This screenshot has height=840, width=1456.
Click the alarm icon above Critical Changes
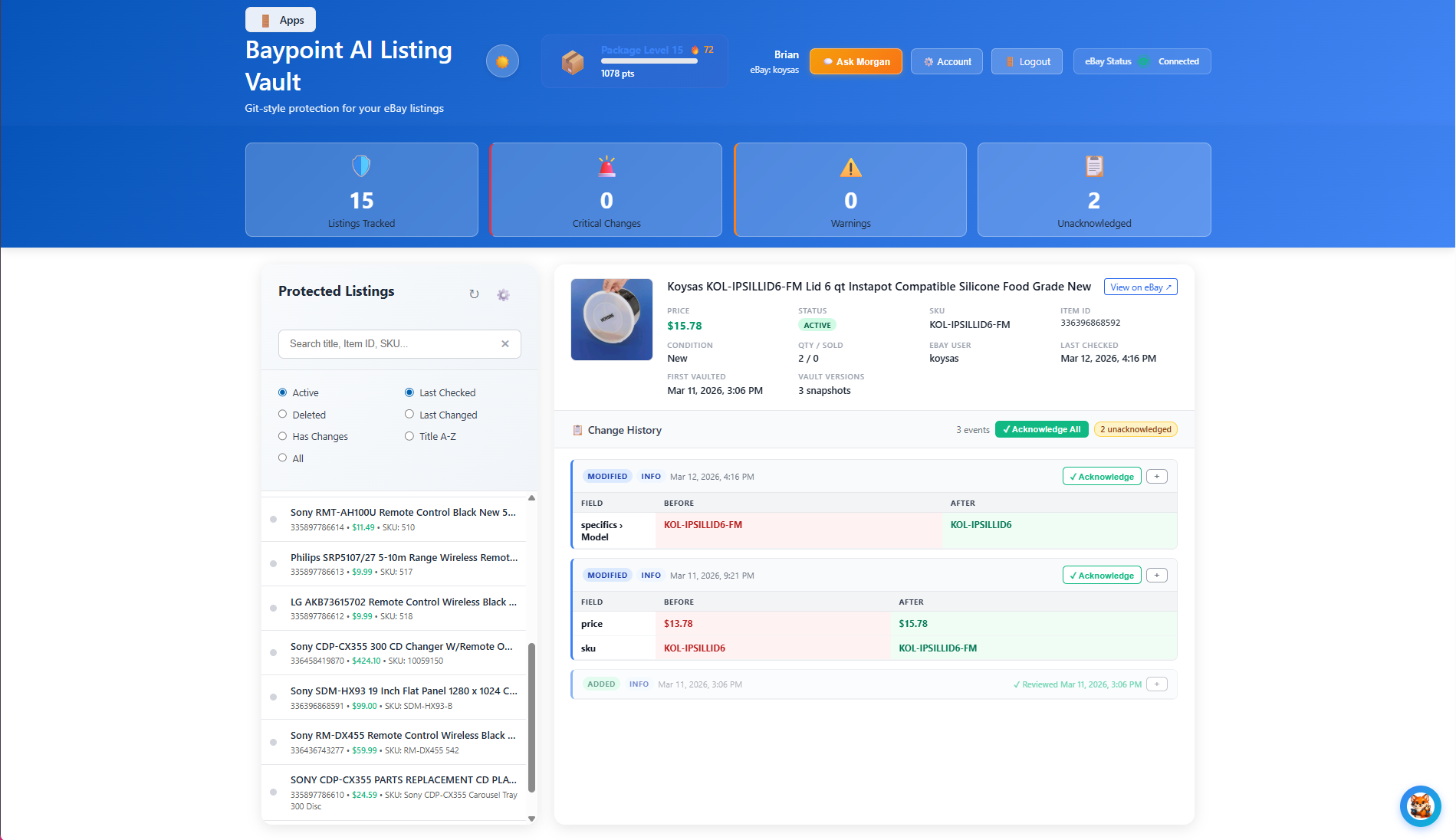[x=606, y=166]
